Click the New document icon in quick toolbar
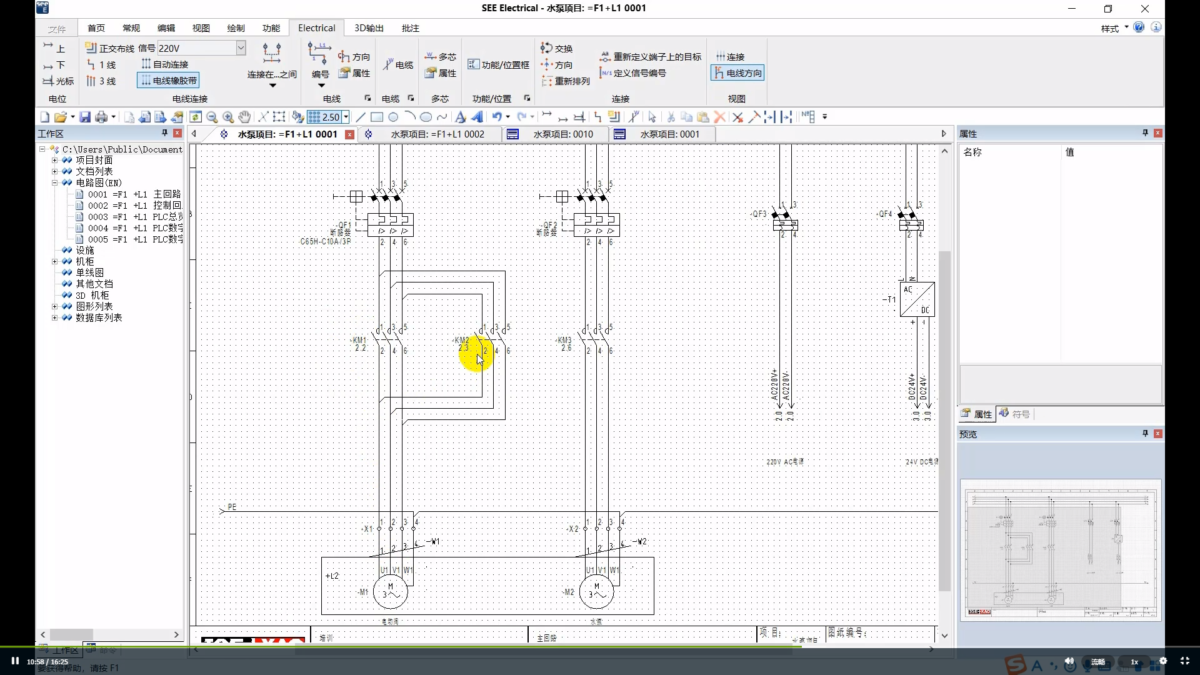 pyautogui.click(x=44, y=117)
